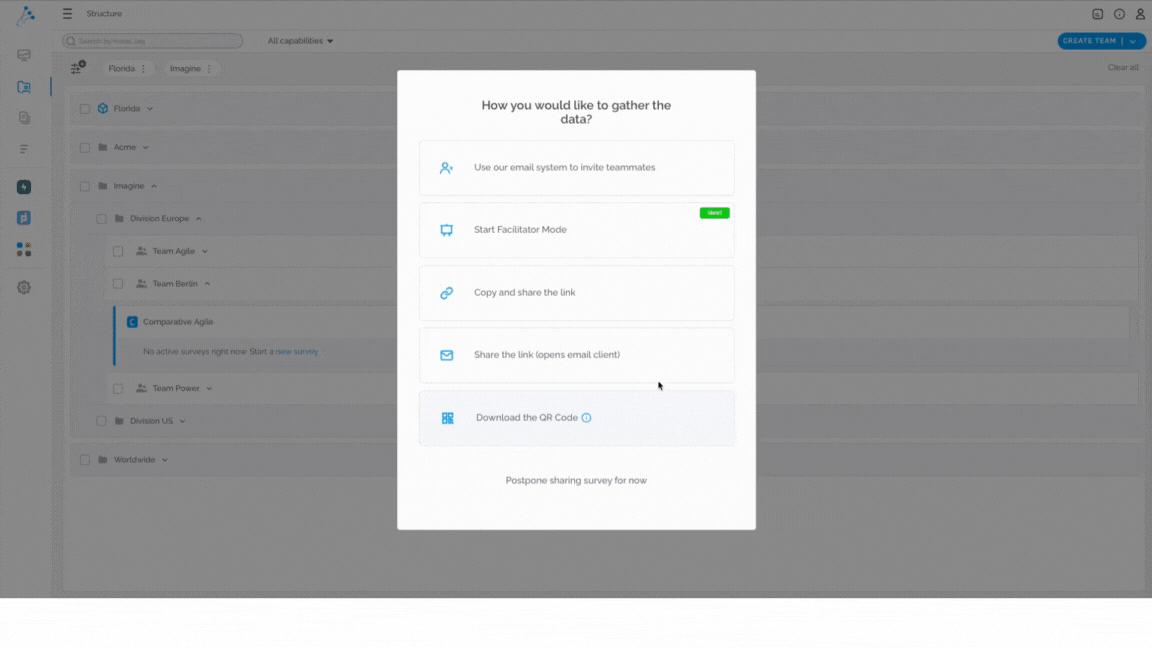This screenshot has height=648, width=1152.
Task: Expand the Division US folder
Action: [182, 421]
